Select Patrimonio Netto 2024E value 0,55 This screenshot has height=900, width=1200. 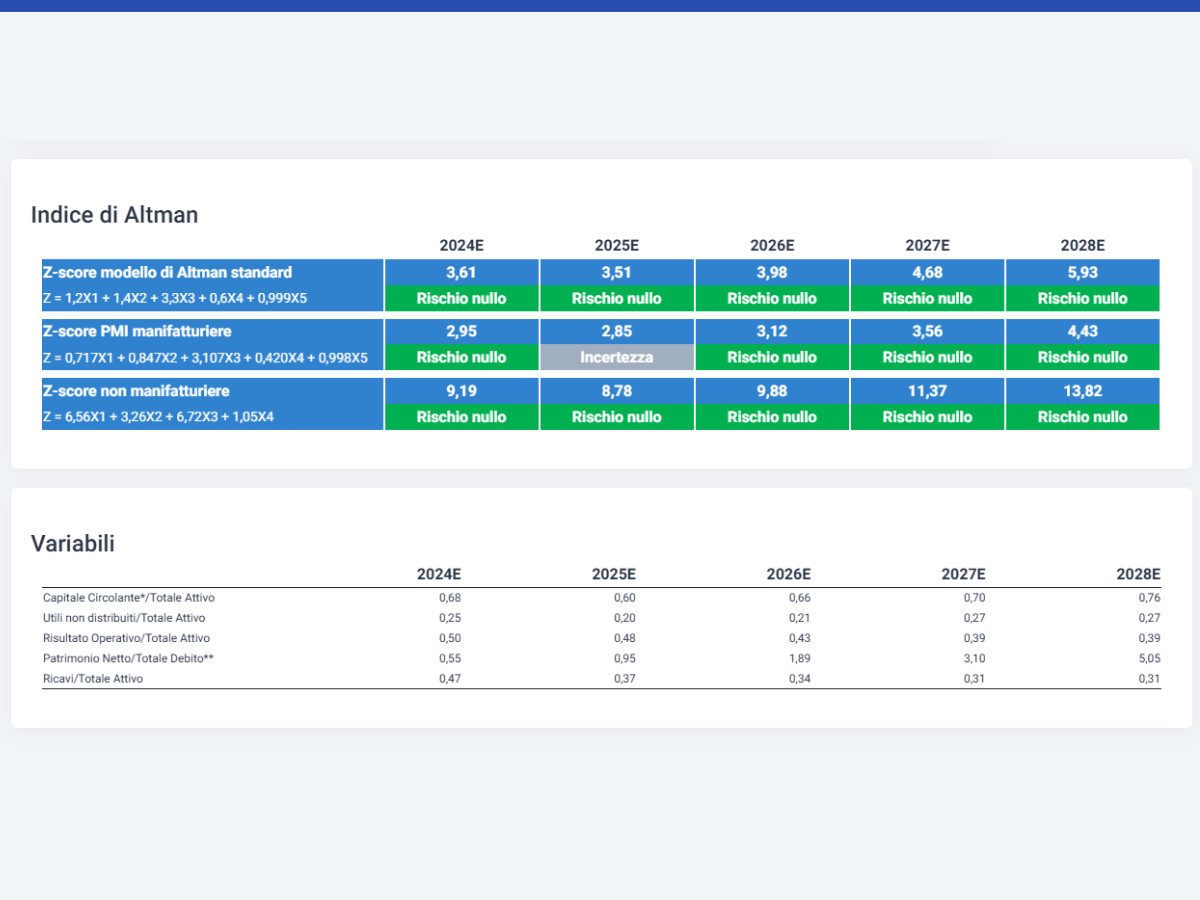[450, 658]
